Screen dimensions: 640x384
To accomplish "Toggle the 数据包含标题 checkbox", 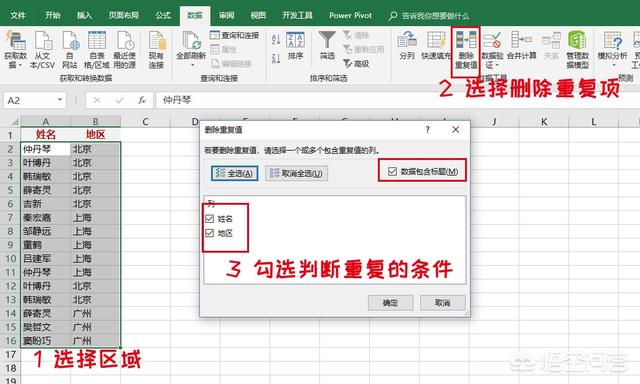I will 392,171.
